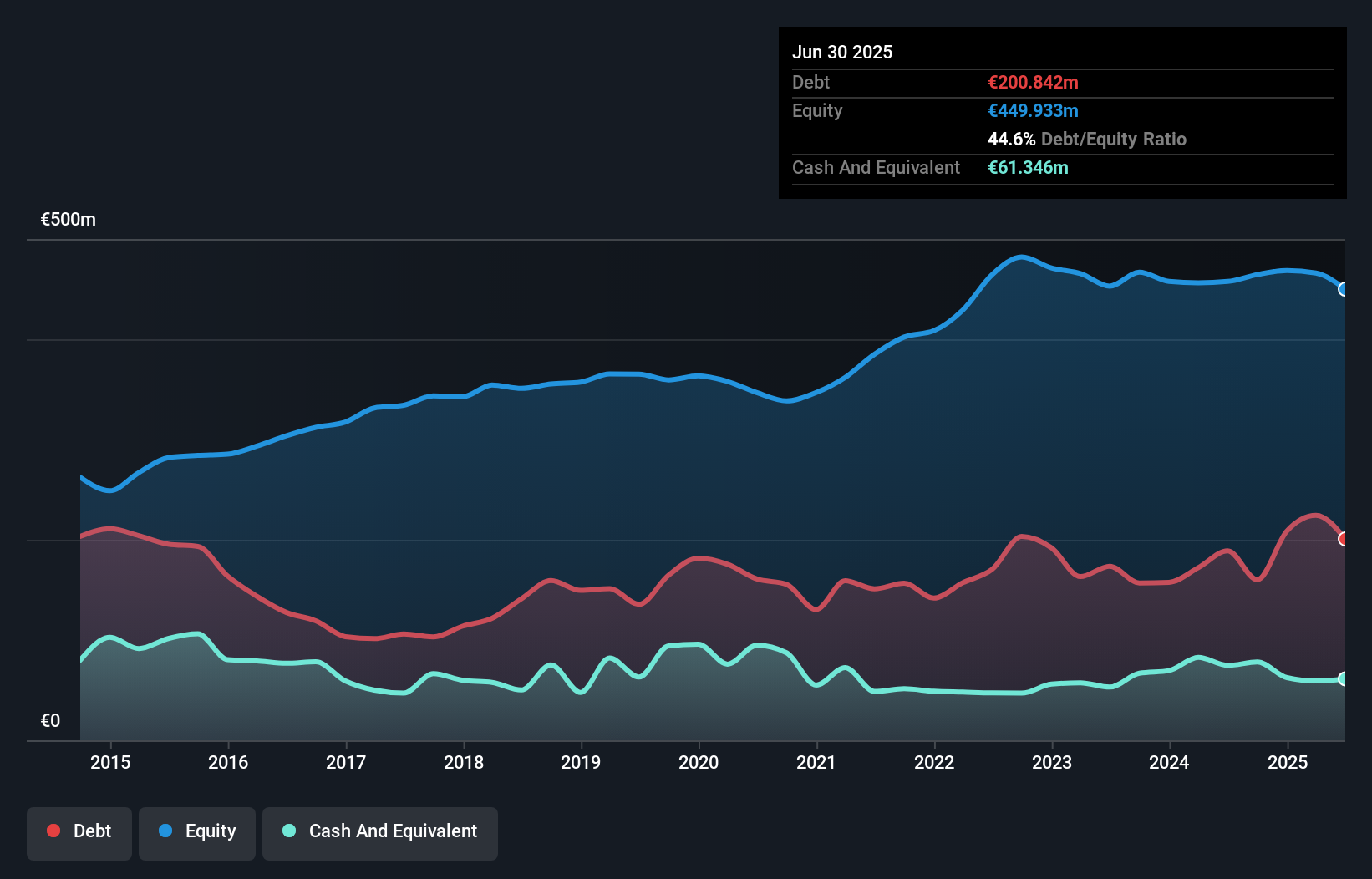Image resolution: width=1372 pixels, height=879 pixels.
Task: Click the €61.346m cash value in tooltip
Action: click(1028, 167)
